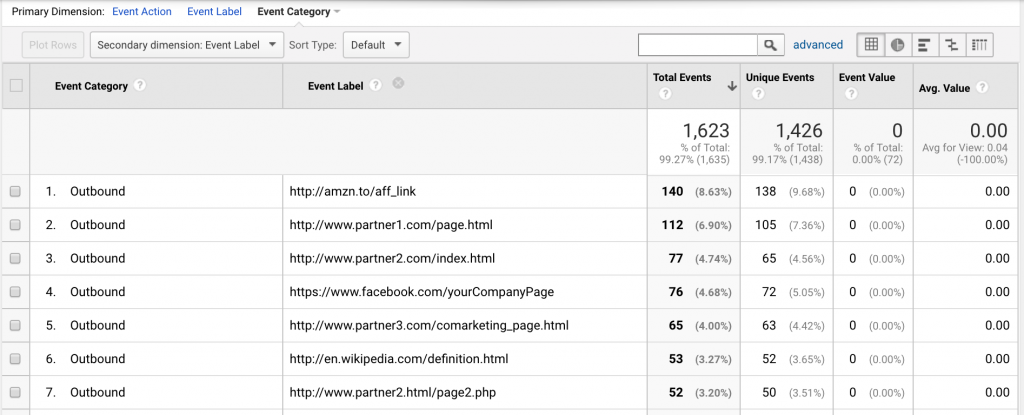1024x415 pixels.
Task: Select Event Label primary dimension
Action: pyautogui.click(x=214, y=12)
